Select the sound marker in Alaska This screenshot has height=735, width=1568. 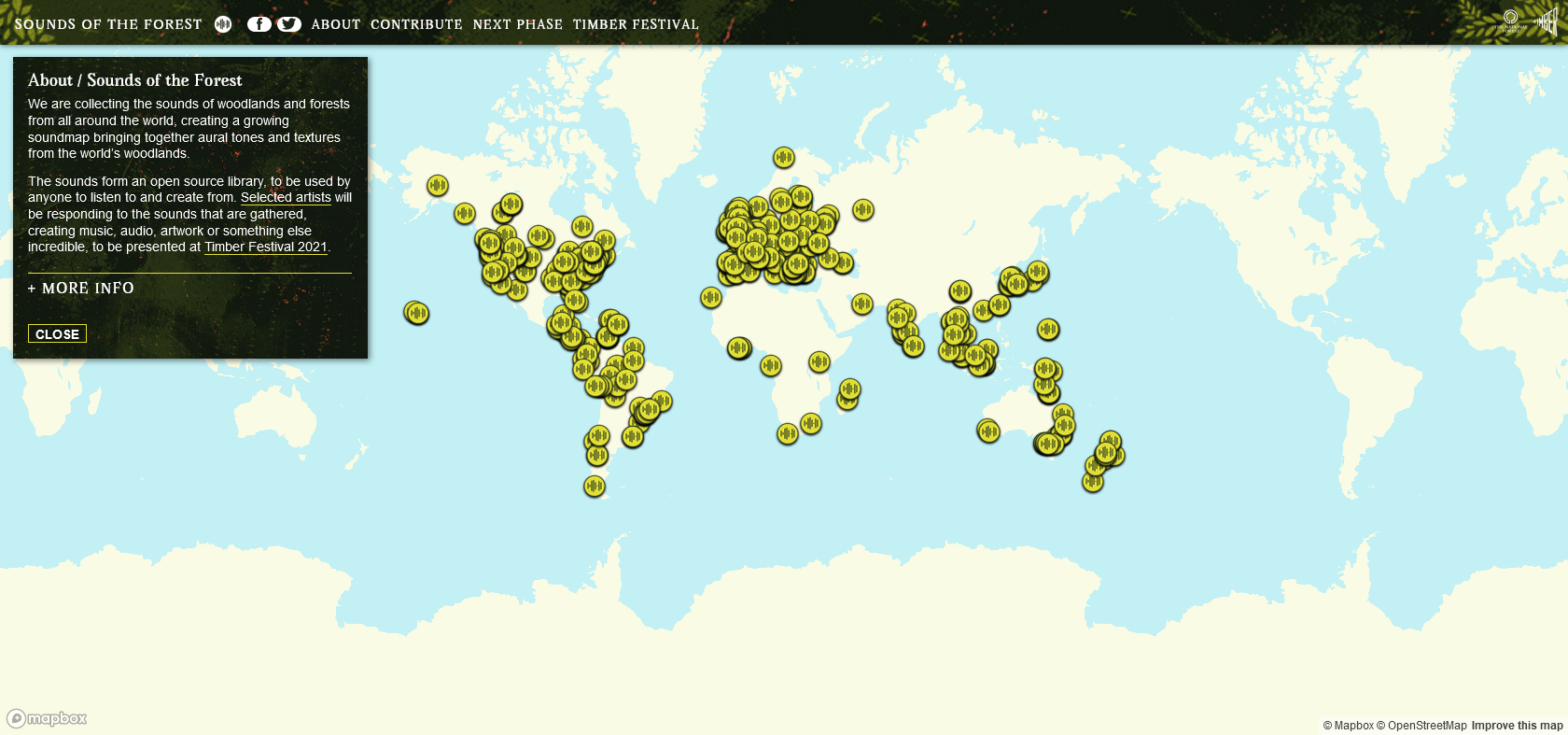click(x=438, y=185)
